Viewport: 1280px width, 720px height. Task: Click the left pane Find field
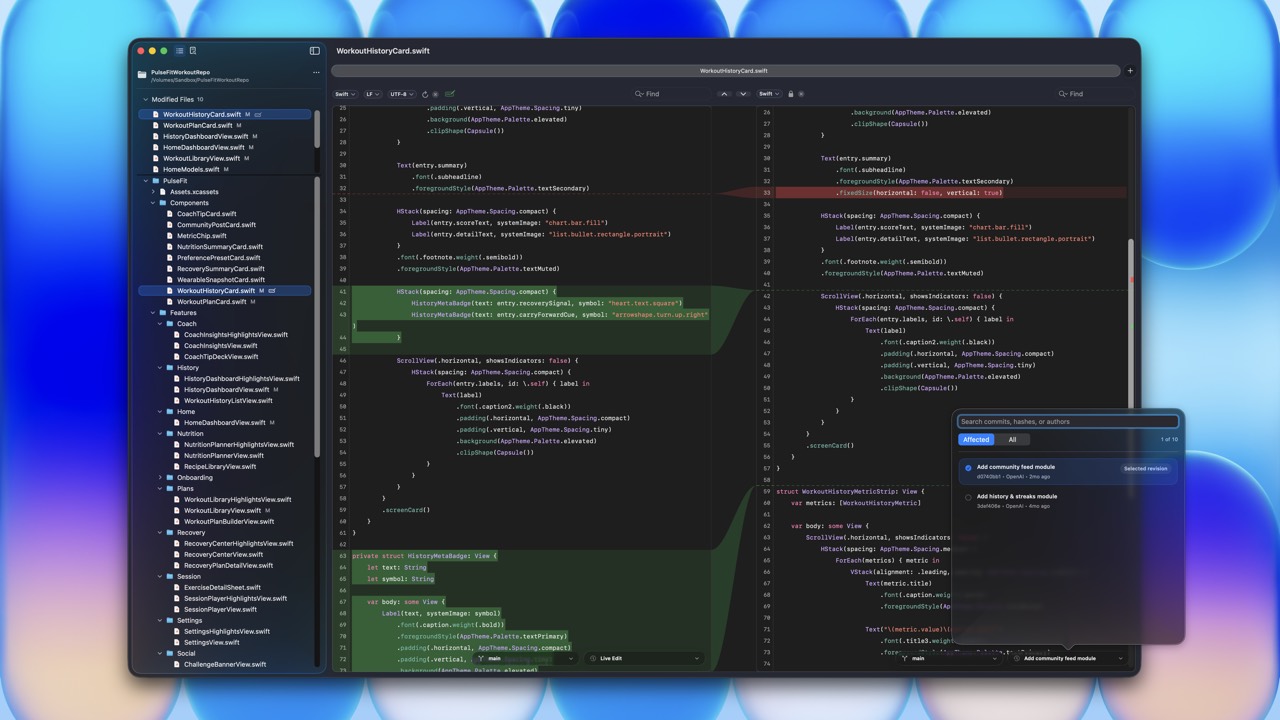pyautogui.click(x=670, y=94)
